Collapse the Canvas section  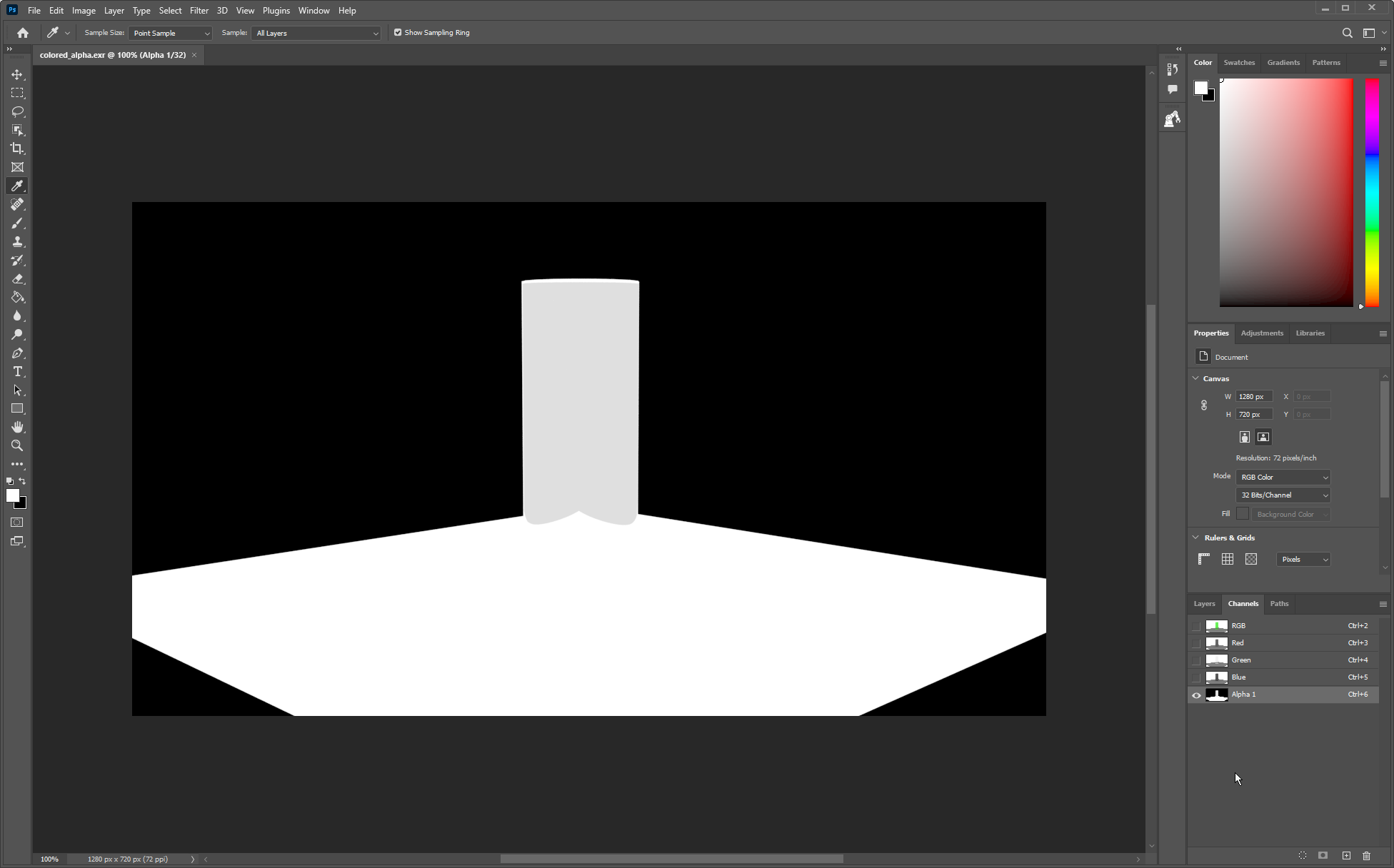tap(1195, 378)
